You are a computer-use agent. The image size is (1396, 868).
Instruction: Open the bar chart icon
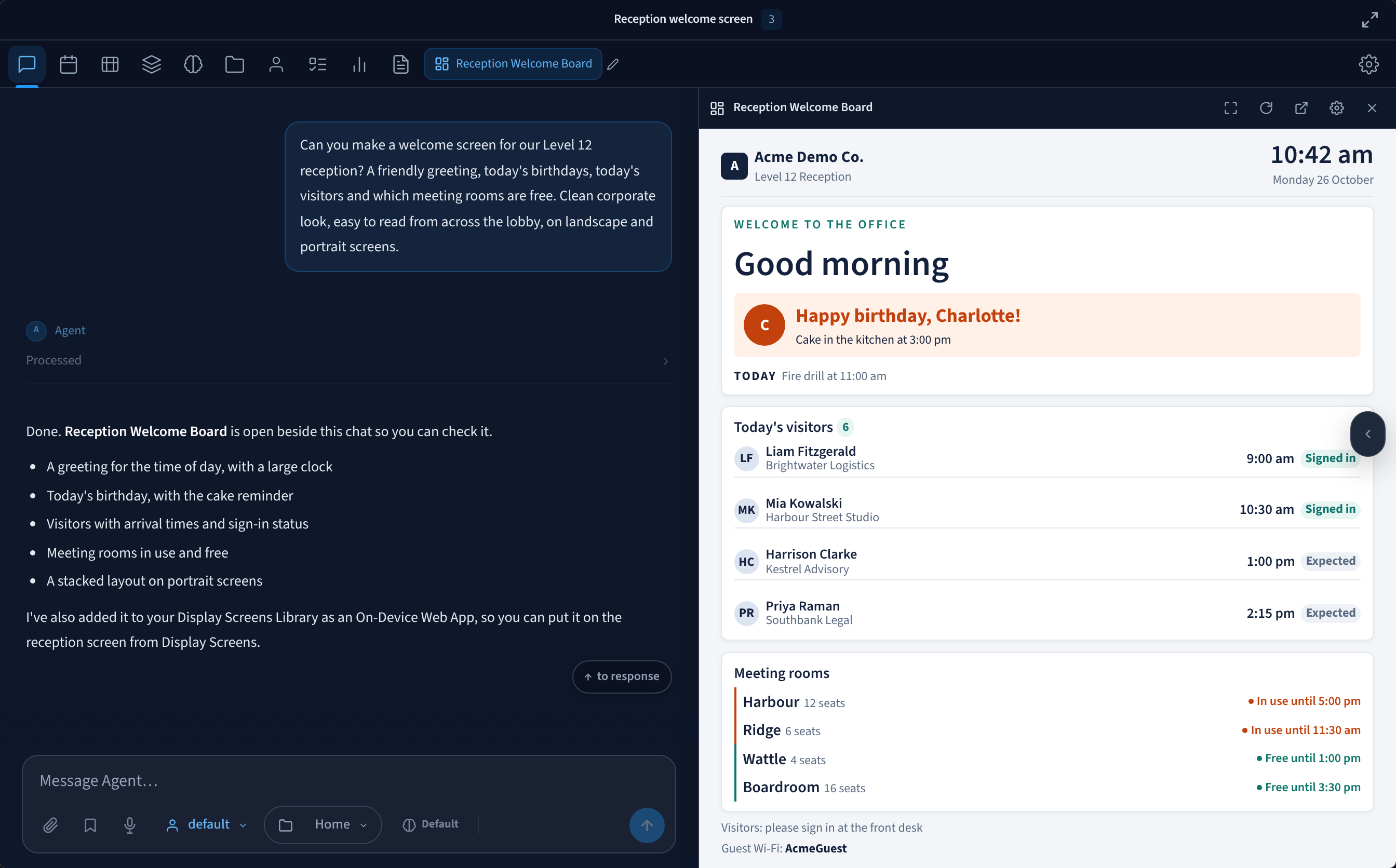tap(359, 64)
